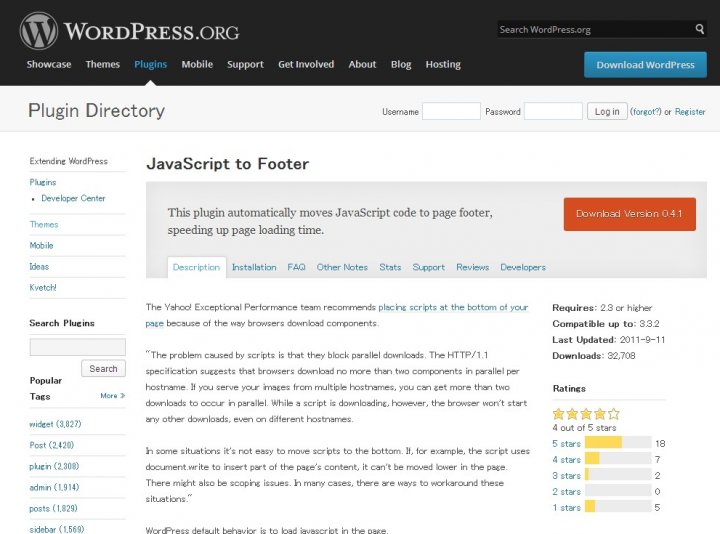Image resolution: width=720 pixels, height=534 pixels.
Task: Focus the Username field
Action: coord(451,111)
